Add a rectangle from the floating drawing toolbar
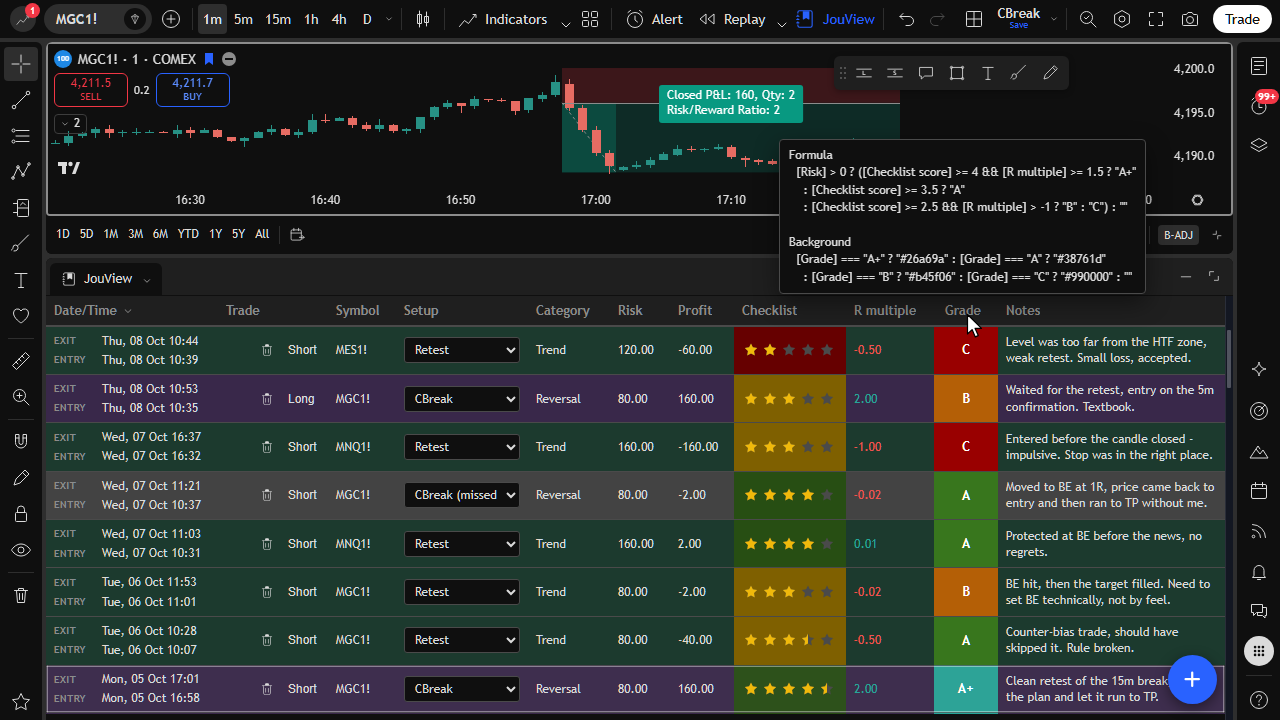 [x=957, y=73]
